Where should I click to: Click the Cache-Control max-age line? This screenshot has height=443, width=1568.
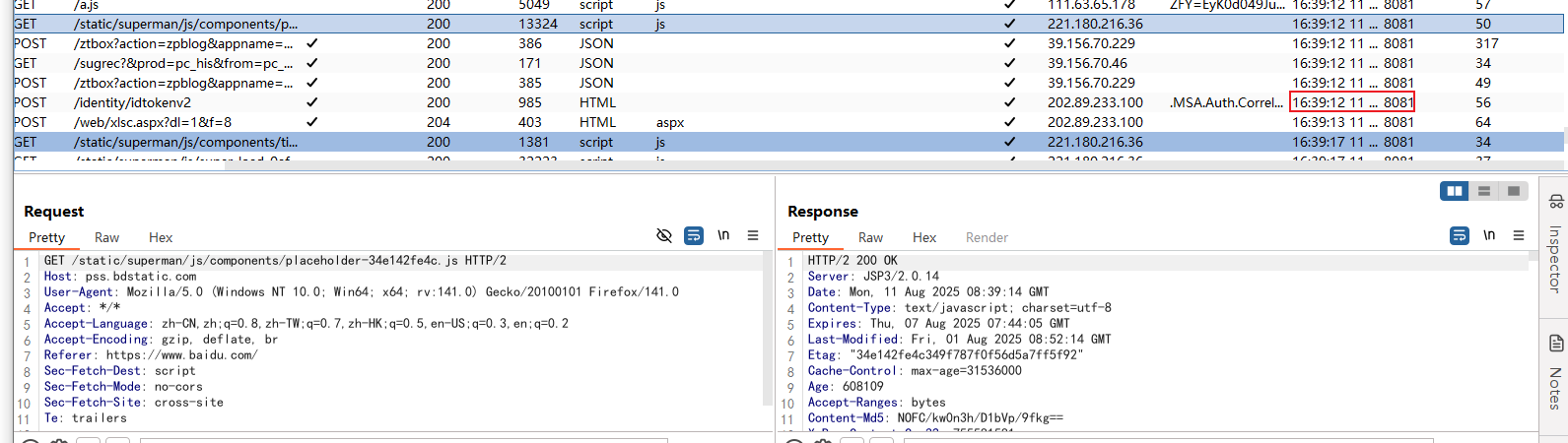pos(915,371)
